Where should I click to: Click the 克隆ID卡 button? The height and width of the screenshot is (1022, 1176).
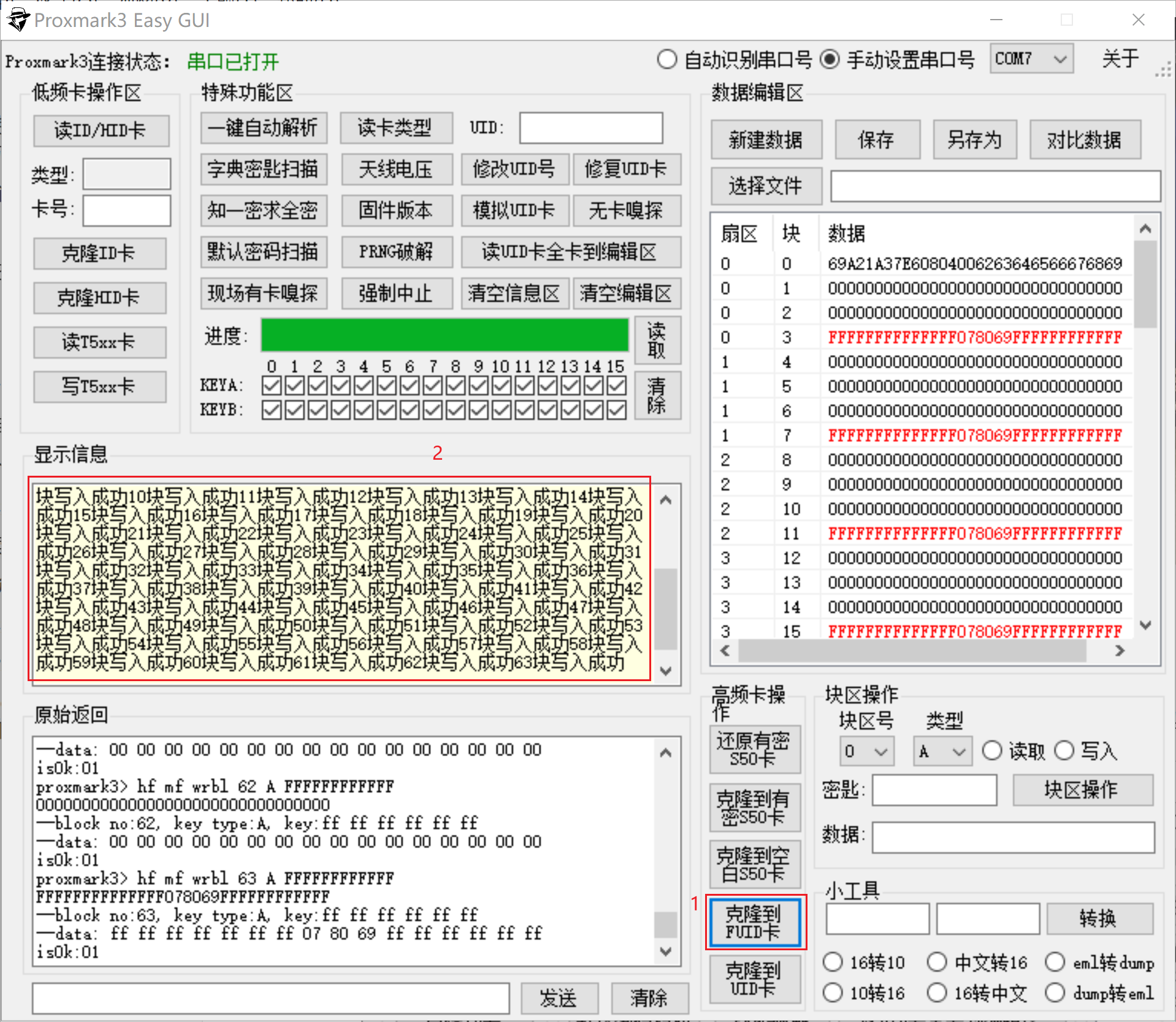coord(99,253)
